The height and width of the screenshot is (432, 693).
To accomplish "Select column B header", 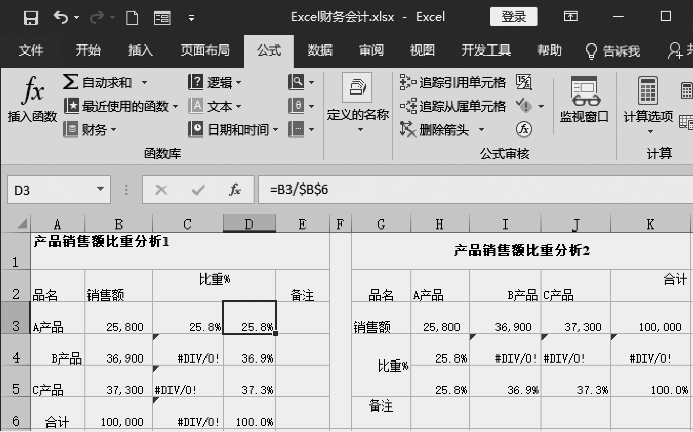I will [x=118, y=224].
